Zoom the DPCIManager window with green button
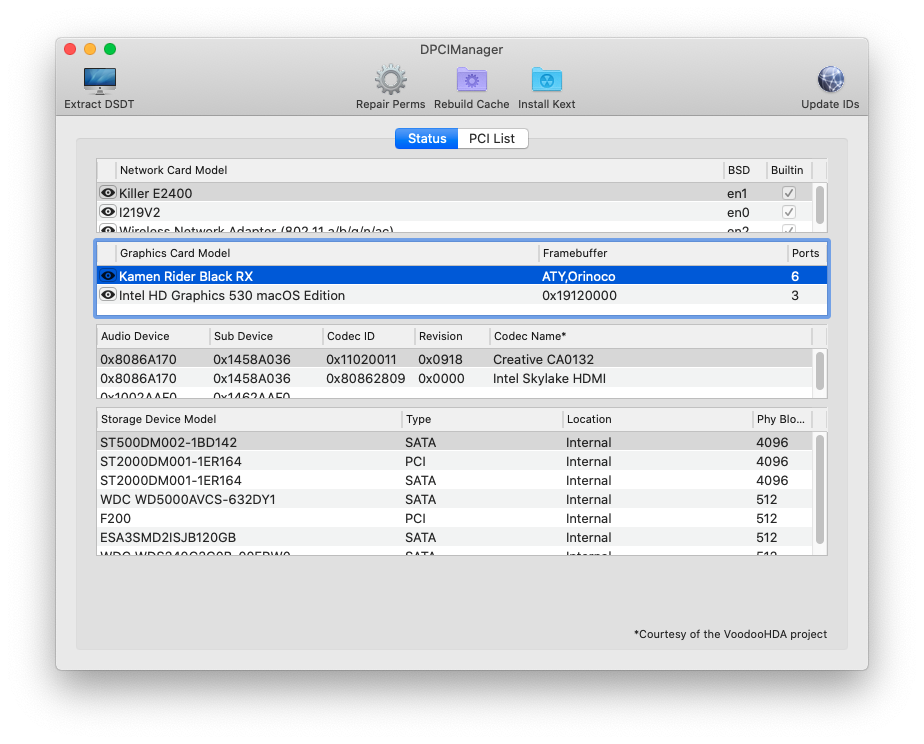924x744 pixels. tap(110, 49)
